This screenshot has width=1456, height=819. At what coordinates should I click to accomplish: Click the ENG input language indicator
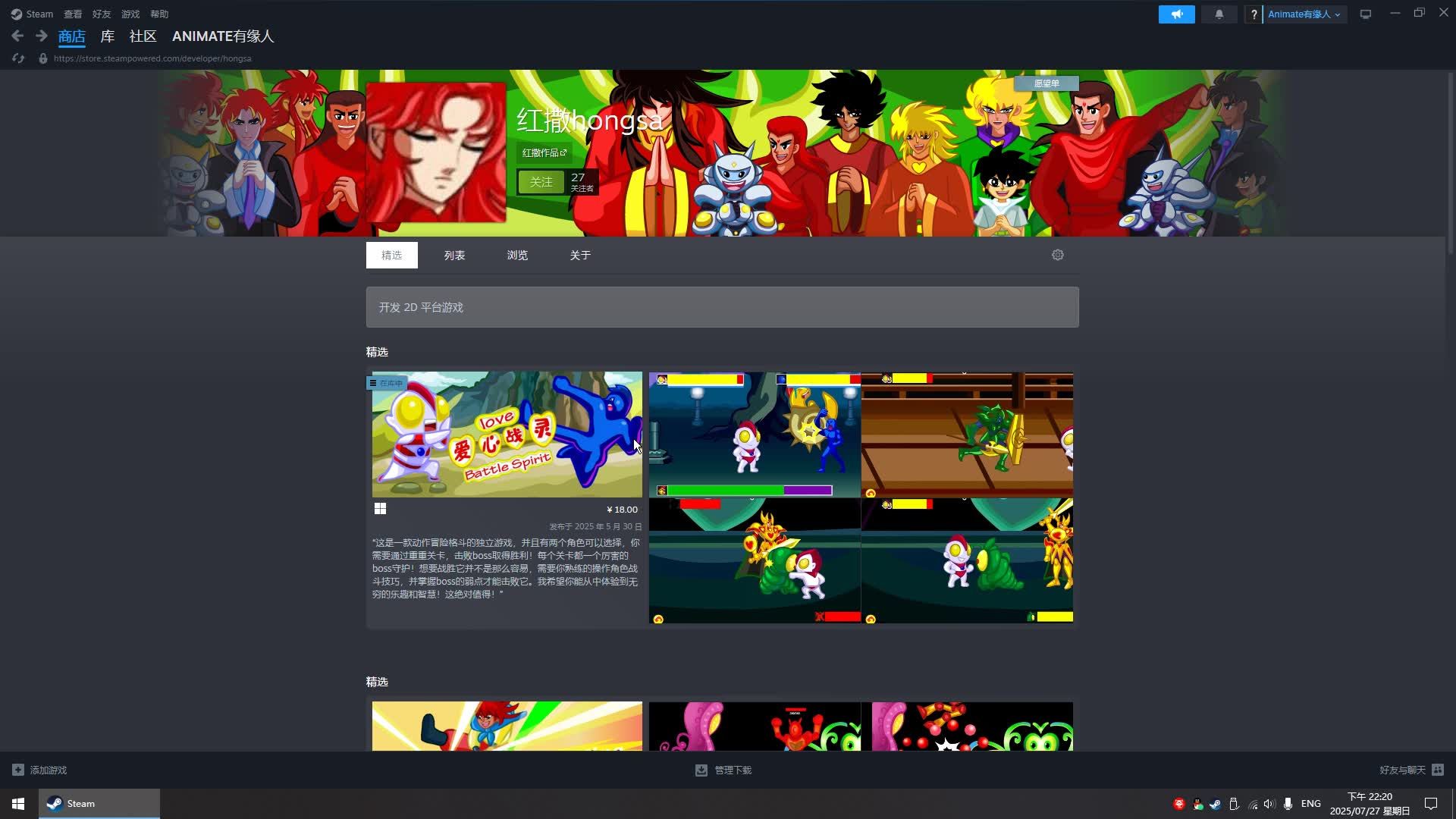(1311, 804)
